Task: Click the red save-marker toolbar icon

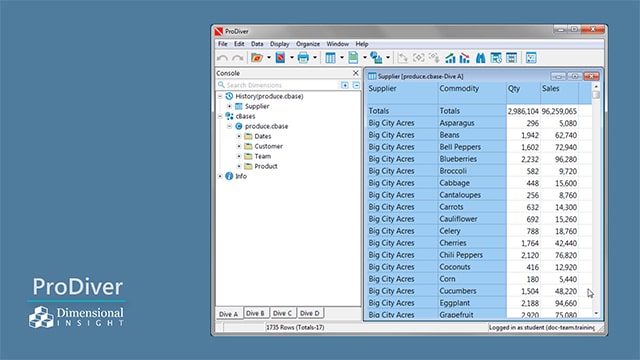Action: point(280,58)
